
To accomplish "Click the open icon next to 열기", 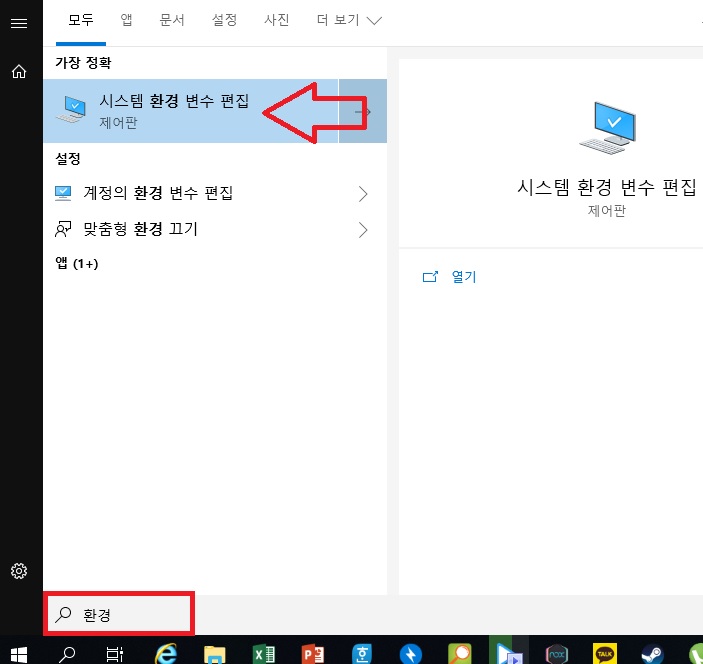I will click(x=430, y=277).
